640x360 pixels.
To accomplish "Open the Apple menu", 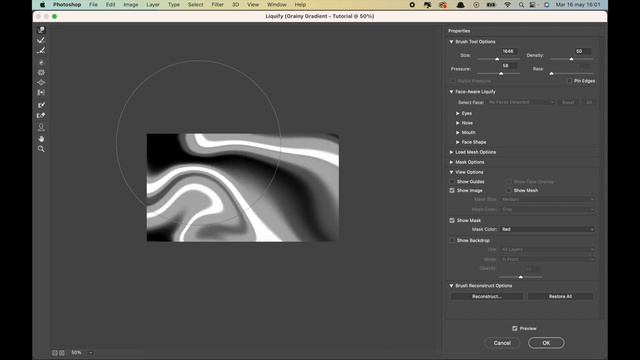I will coord(42,4).
